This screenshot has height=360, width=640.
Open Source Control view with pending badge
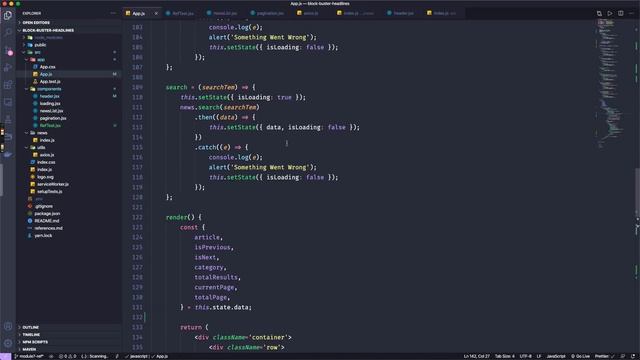coord(8,51)
